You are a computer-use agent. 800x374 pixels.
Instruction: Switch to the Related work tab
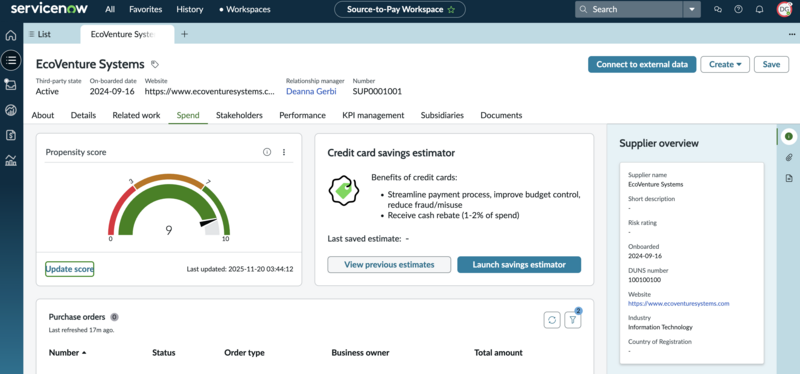(x=136, y=115)
